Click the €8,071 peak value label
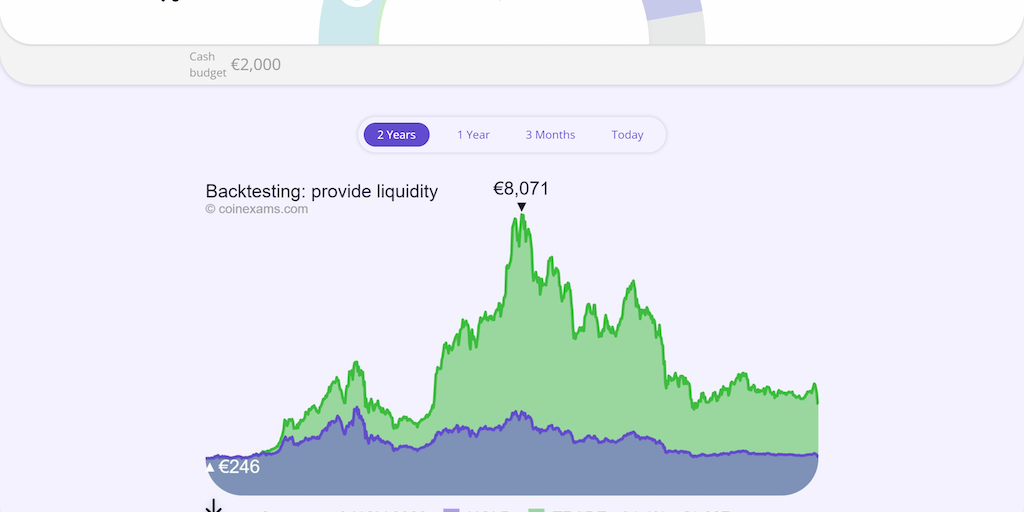Screen dimensions: 1024x512 pyautogui.click(x=521, y=188)
